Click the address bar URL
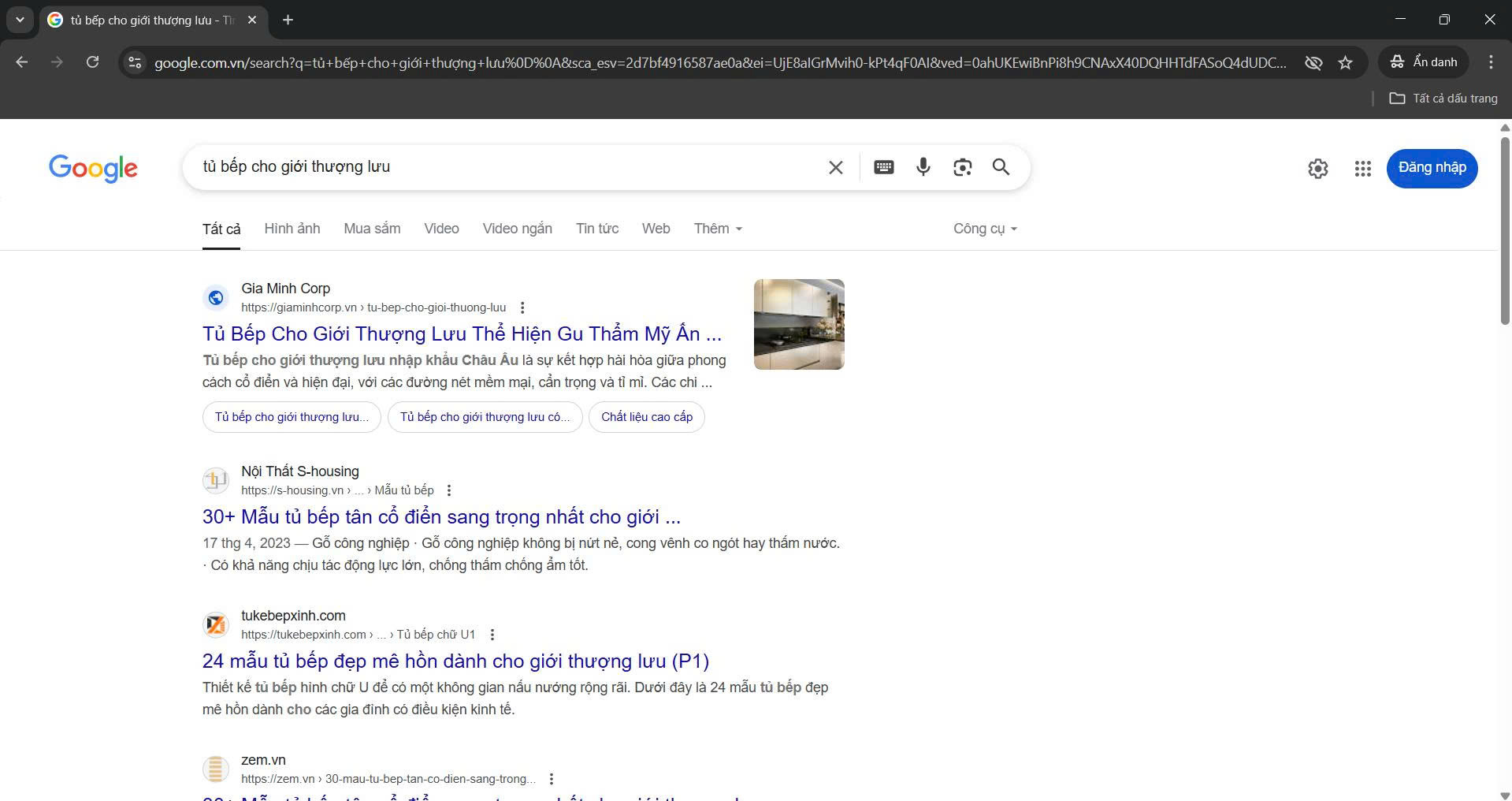The image size is (1512, 801). [720, 62]
